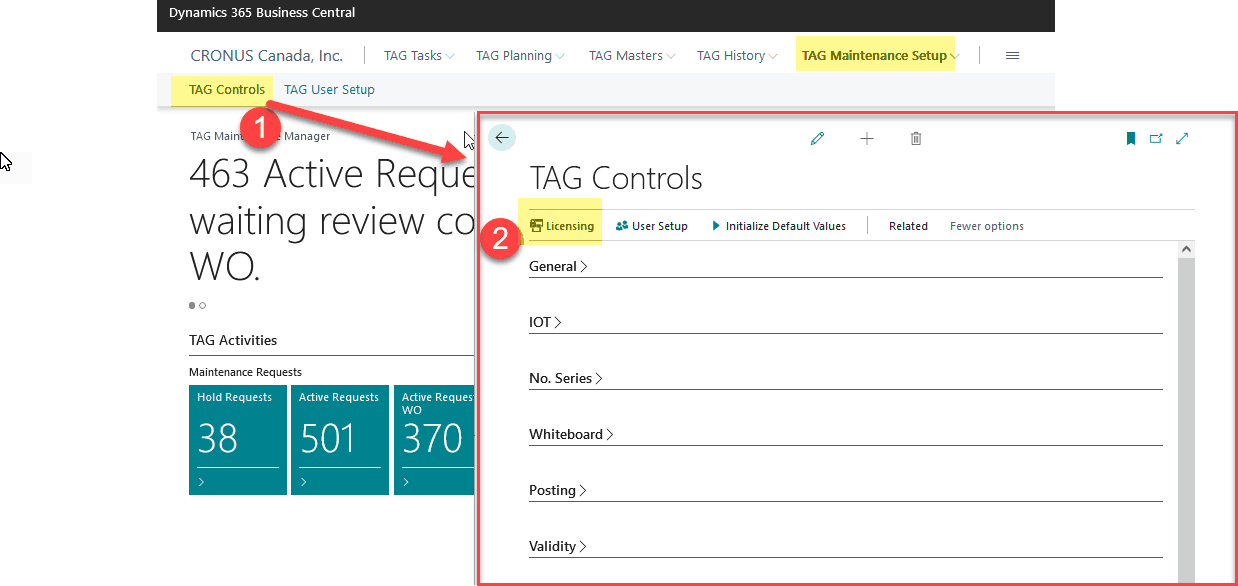Viewport: 1238px width, 586px height.
Task: Click the expand to full screen arrows icon
Action: click(x=1182, y=138)
